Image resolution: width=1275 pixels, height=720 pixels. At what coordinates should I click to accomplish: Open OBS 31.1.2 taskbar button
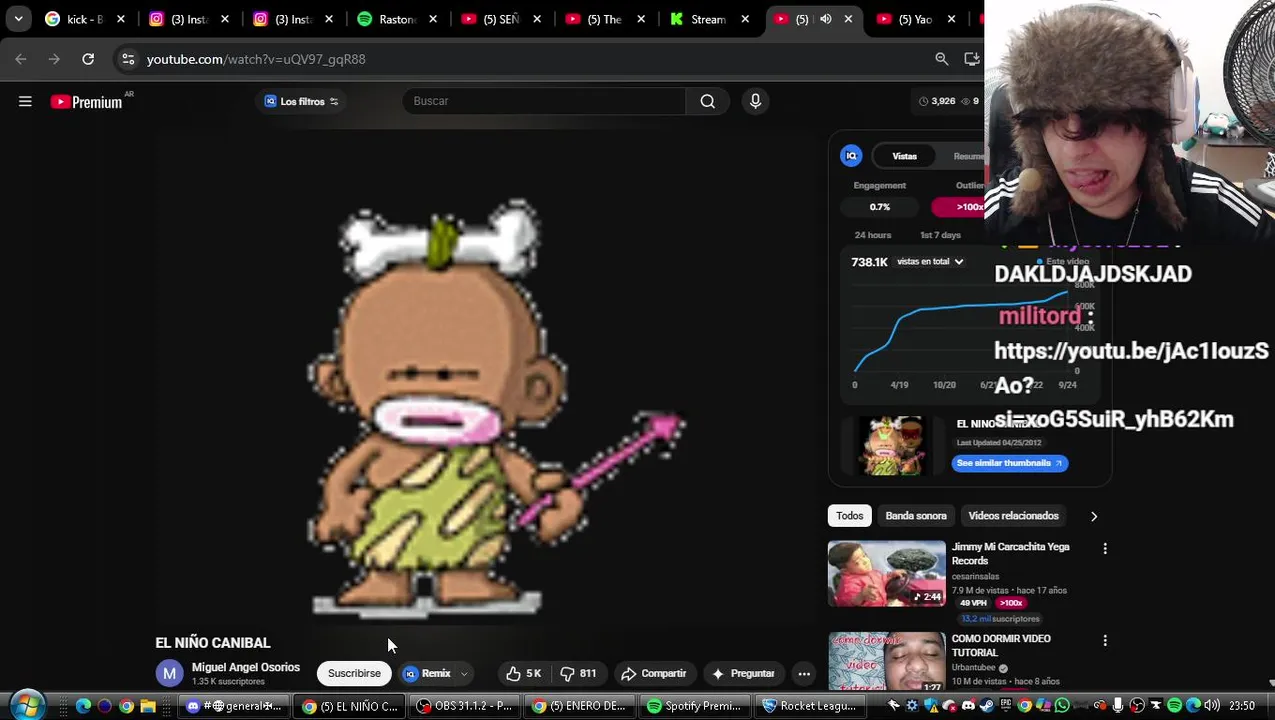(463, 706)
